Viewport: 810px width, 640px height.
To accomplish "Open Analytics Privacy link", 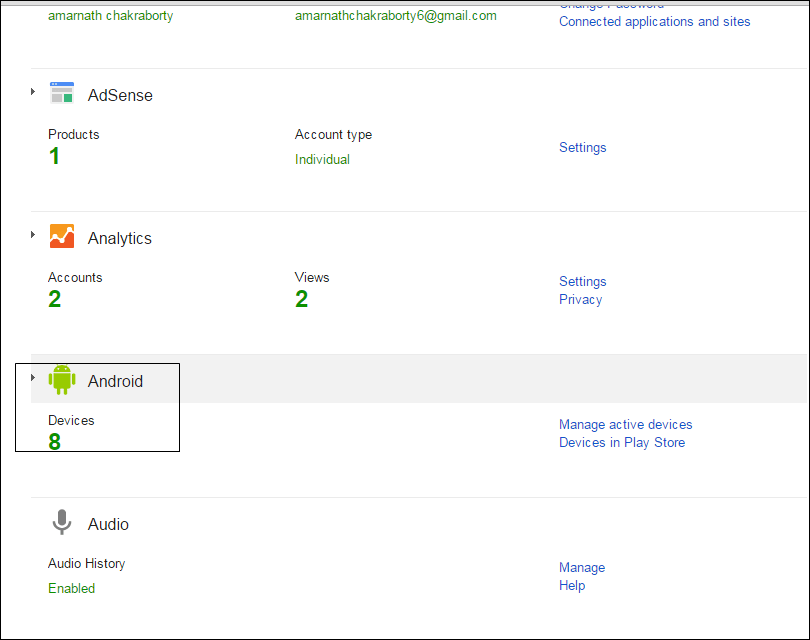I will 581,300.
